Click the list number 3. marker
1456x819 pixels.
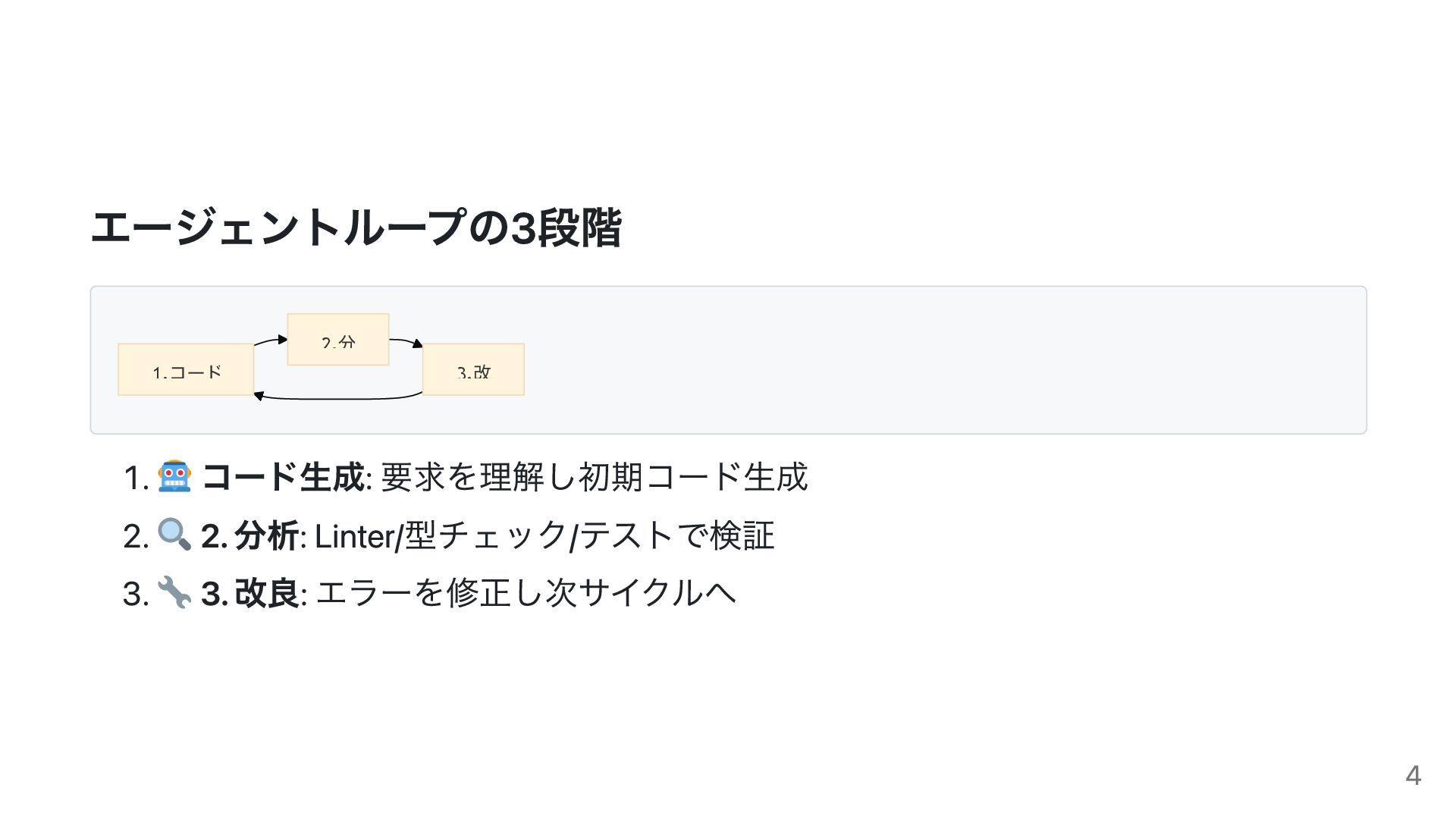pos(136,594)
